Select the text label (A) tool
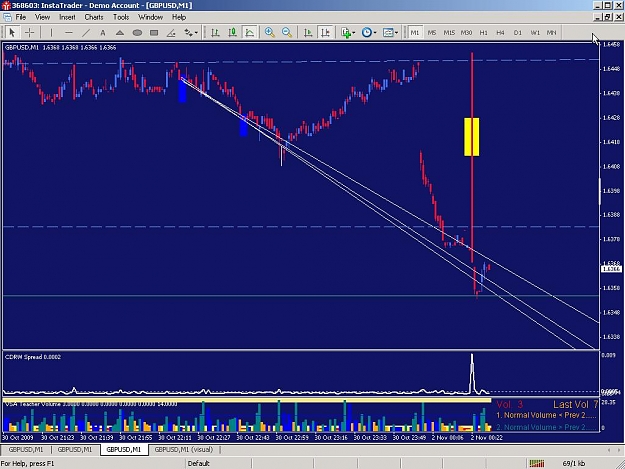 click(103, 33)
